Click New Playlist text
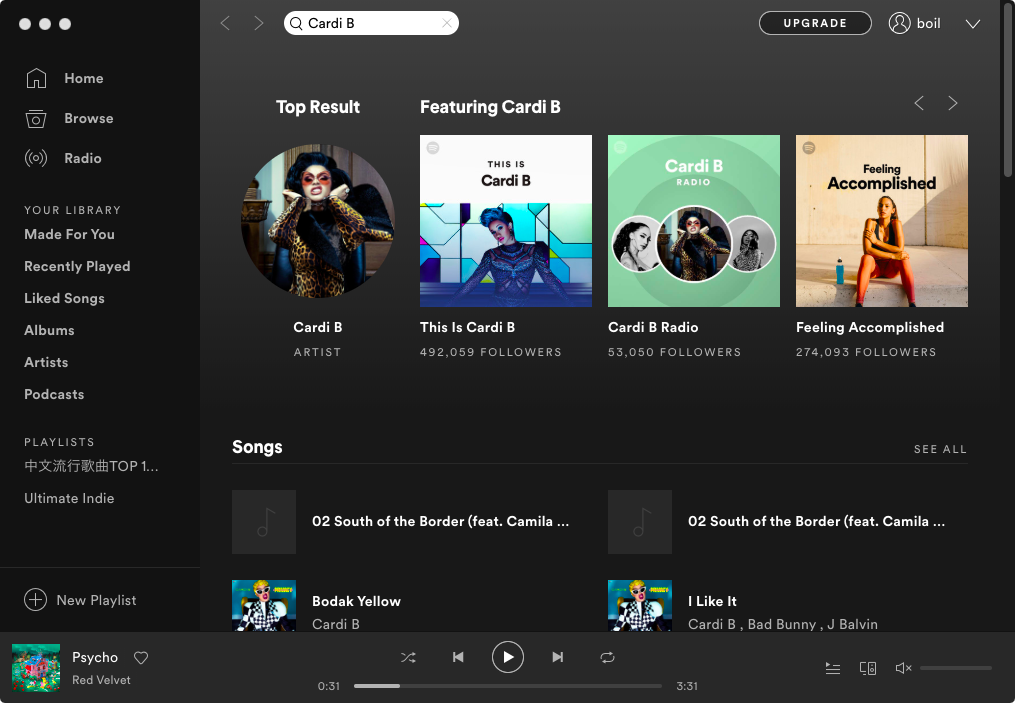This screenshot has height=703, width=1015. pos(96,601)
